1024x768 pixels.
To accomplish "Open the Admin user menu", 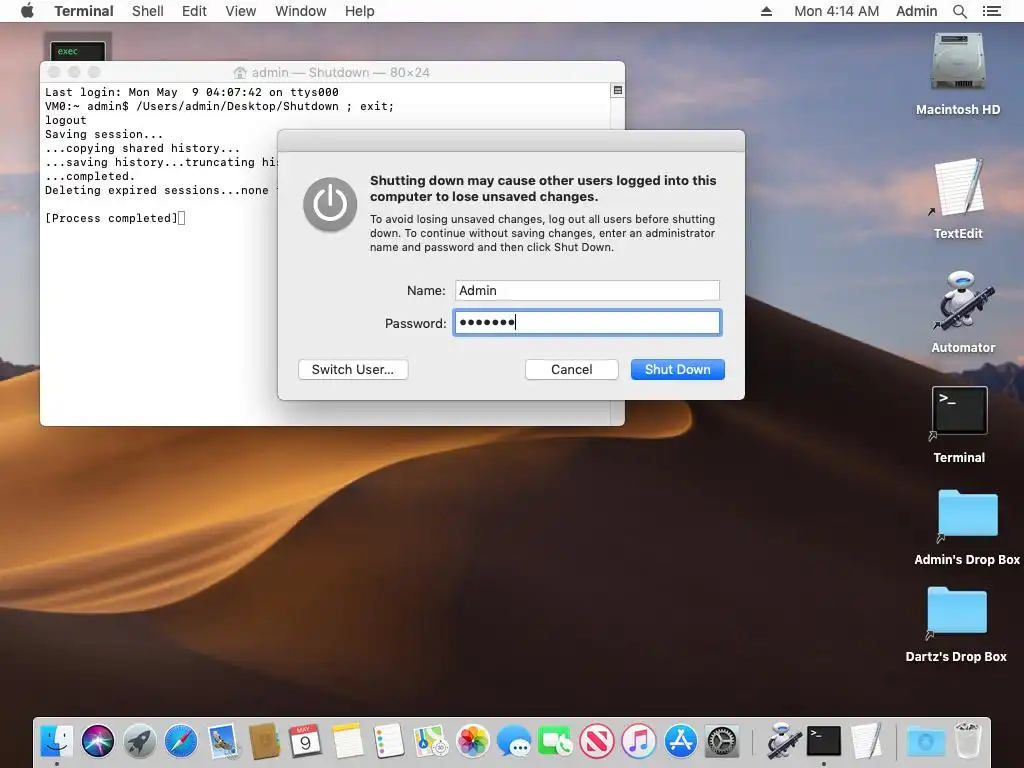I will (x=916, y=11).
